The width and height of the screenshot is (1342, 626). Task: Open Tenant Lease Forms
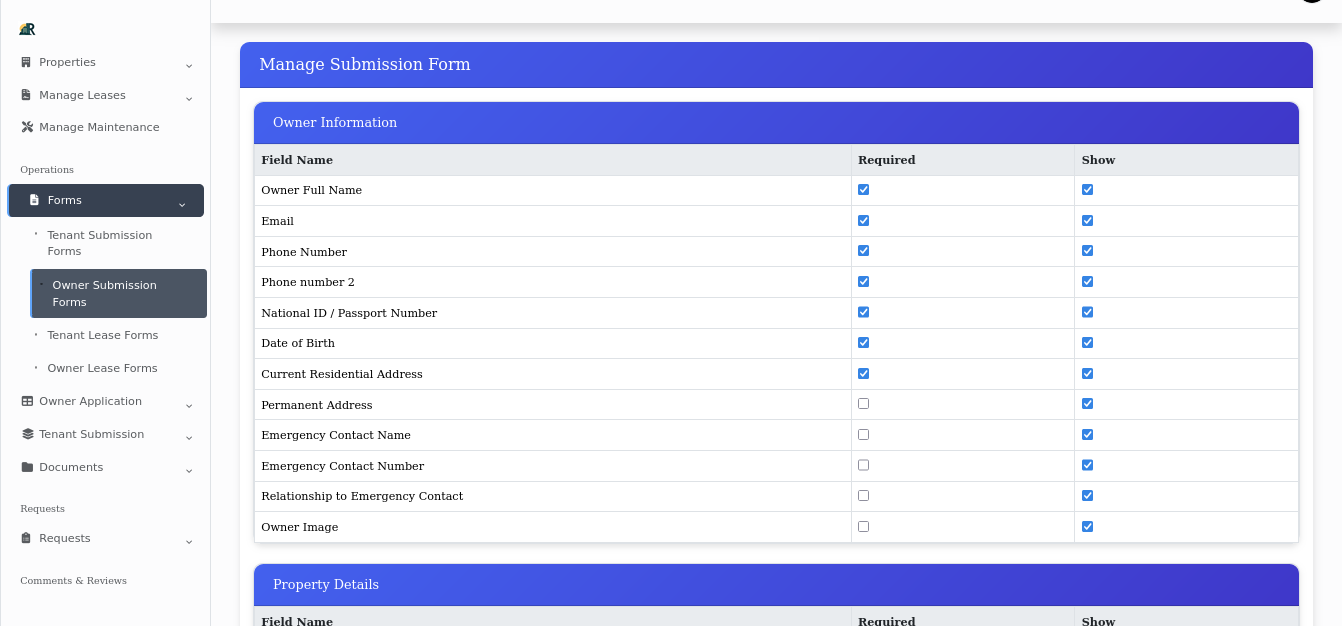click(103, 335)
